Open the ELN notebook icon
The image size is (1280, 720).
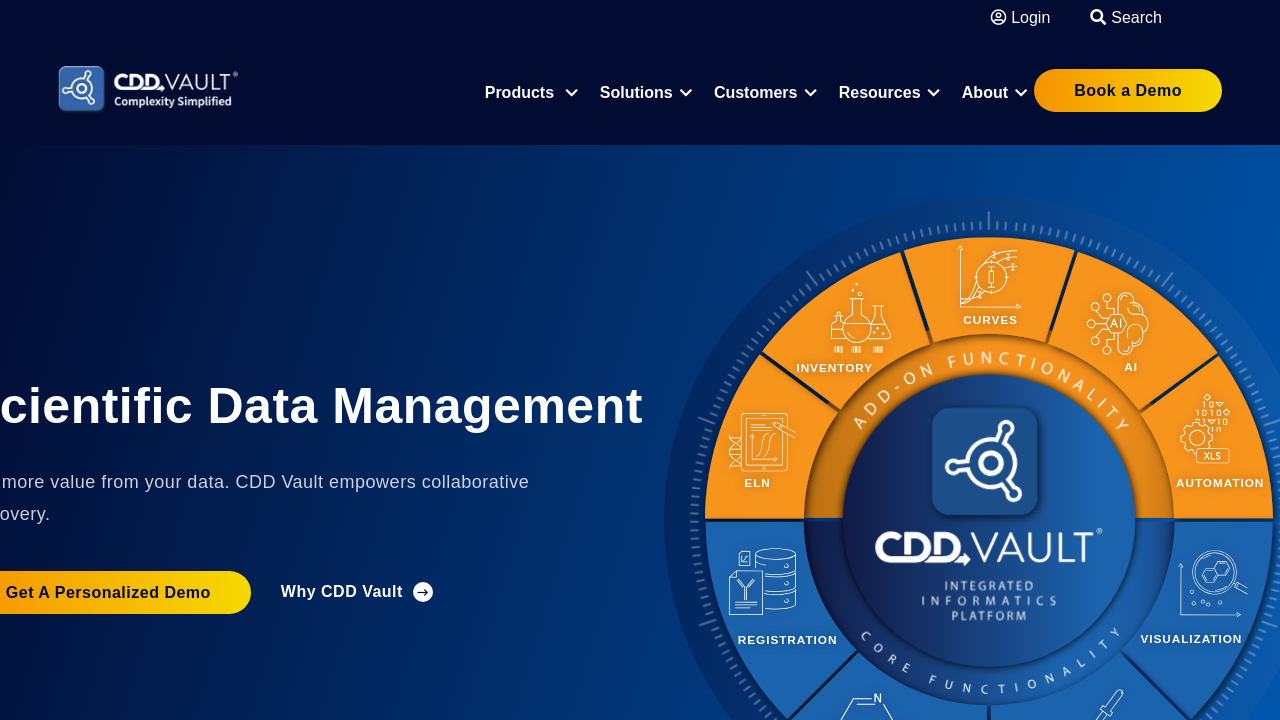coord(762,441)
